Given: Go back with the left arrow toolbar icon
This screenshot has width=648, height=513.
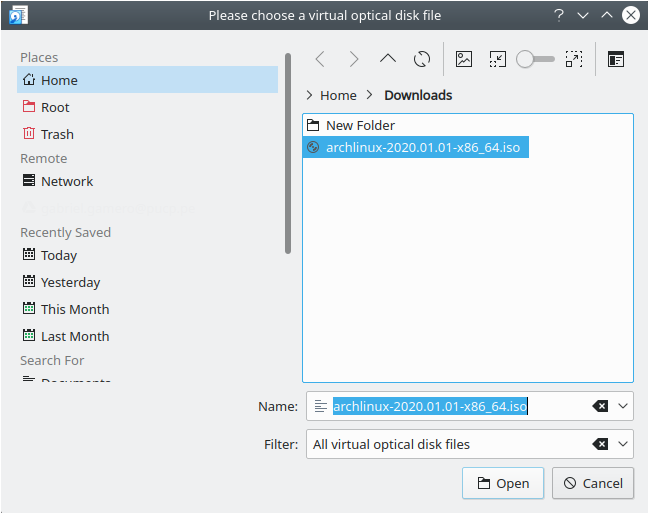Looking at the screenshot, I should pos(320,59).
